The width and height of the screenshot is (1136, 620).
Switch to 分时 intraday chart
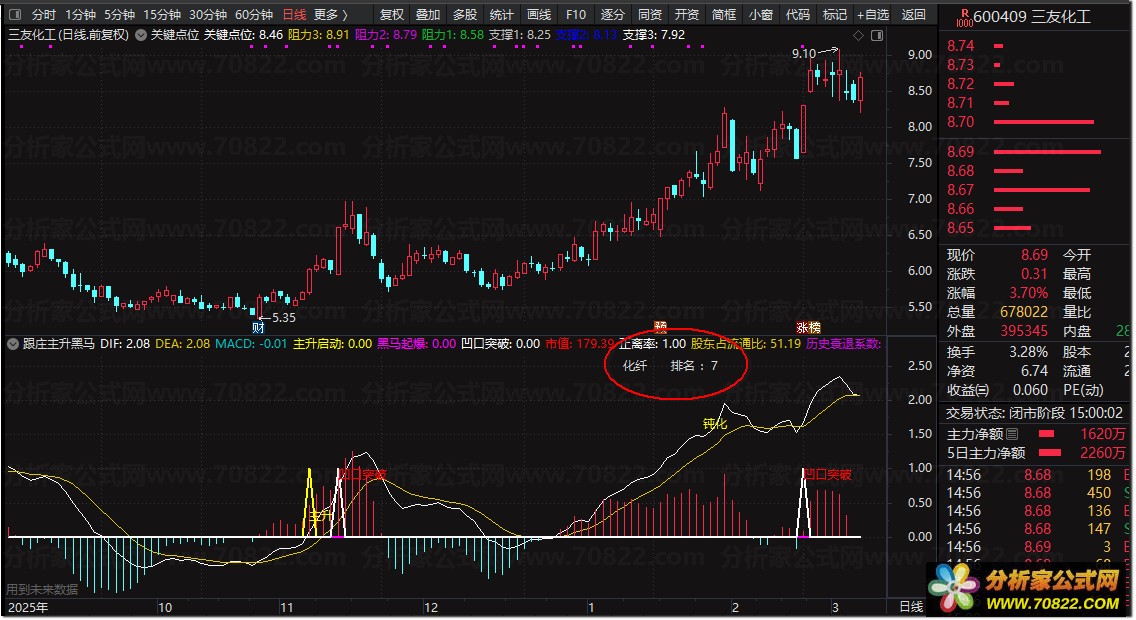tap(43, 14)
